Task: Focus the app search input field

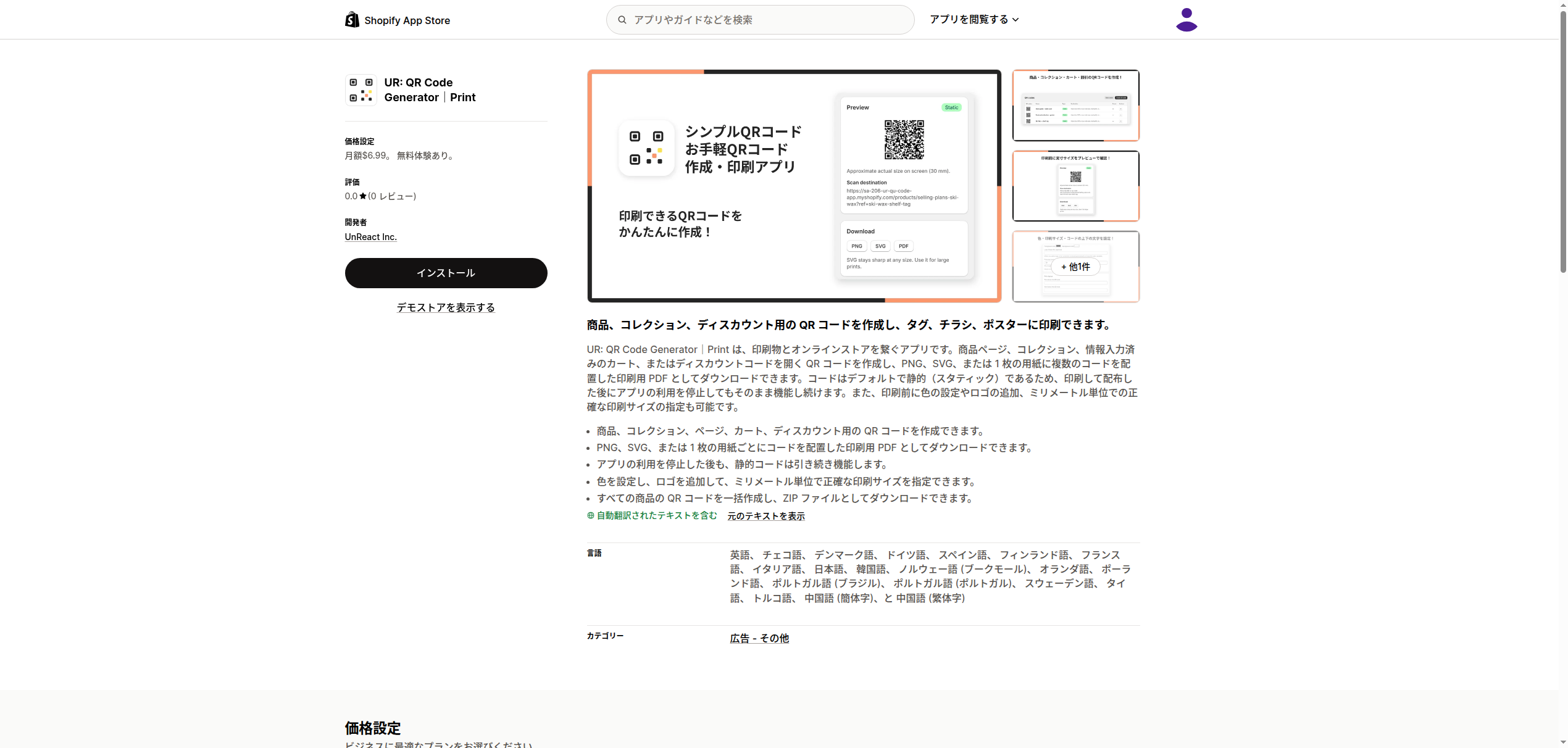Action: [760, 20]
